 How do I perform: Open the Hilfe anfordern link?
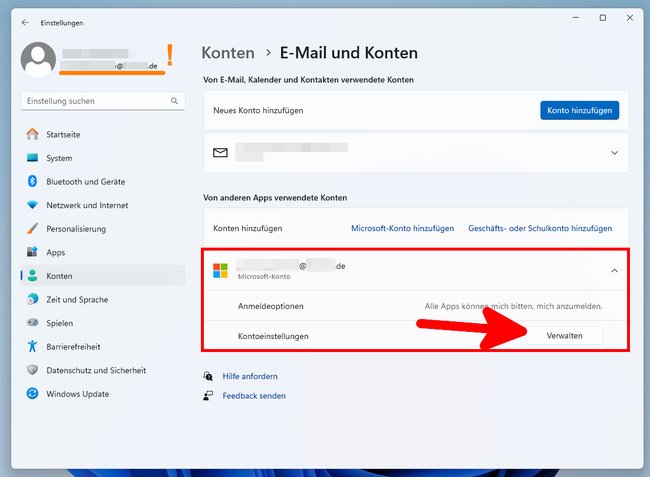[x=250, y=376]
